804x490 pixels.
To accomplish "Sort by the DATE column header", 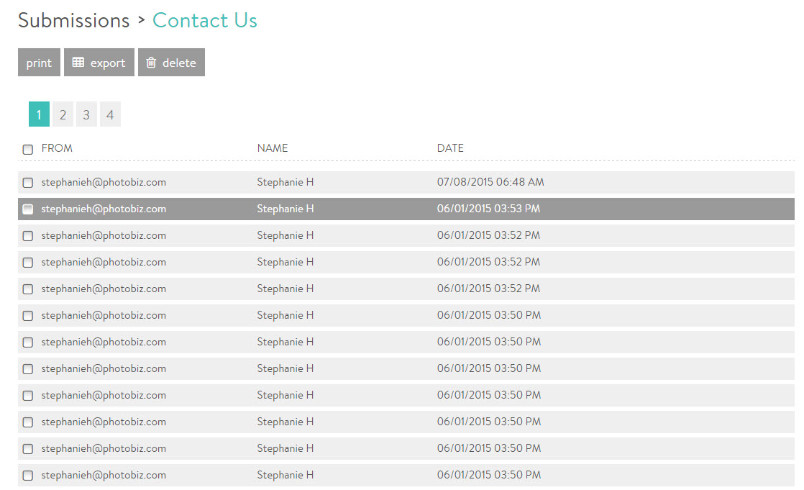I will pyautogui.click(x=450, y=148).
